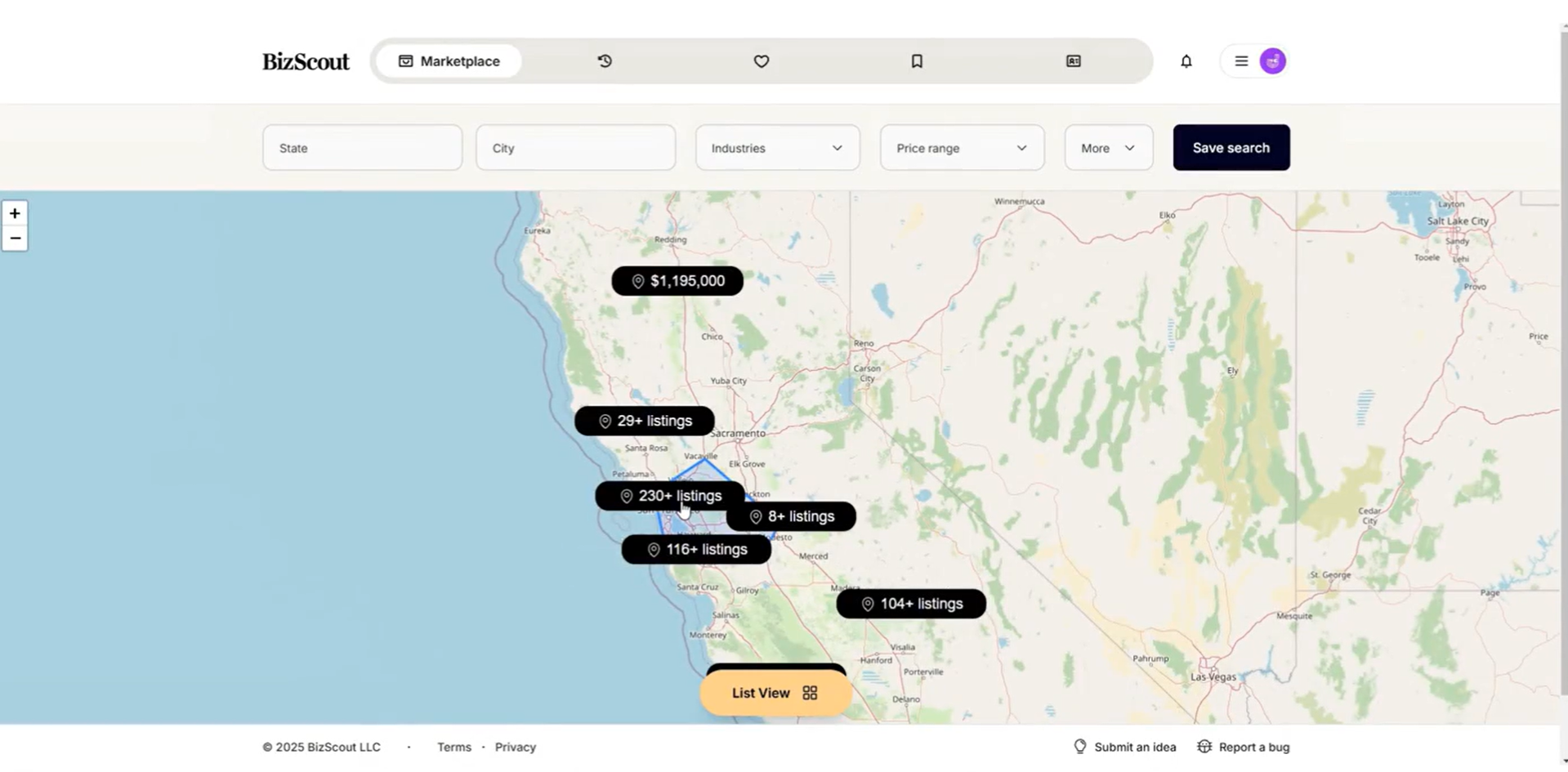
Task: Select the Marketplace tab
Action: (x=449, y=61)
